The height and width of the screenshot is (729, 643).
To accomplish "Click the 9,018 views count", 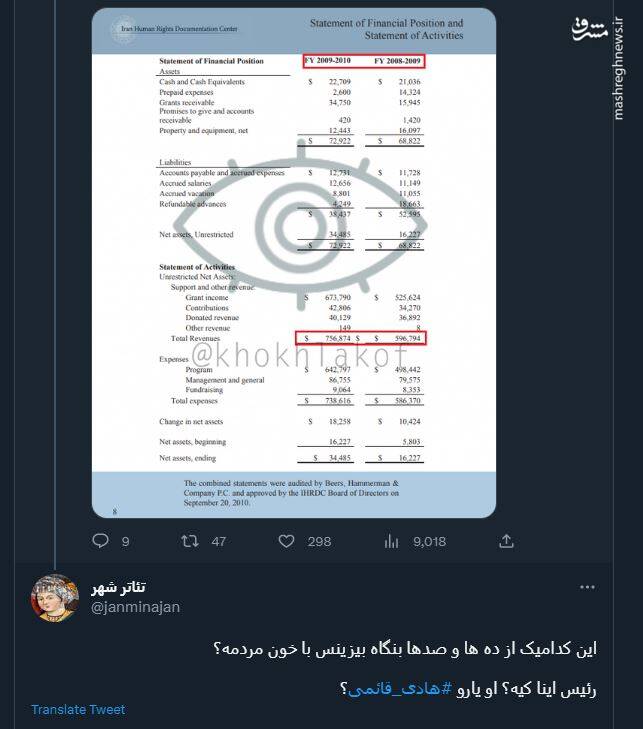I will 429,541.
